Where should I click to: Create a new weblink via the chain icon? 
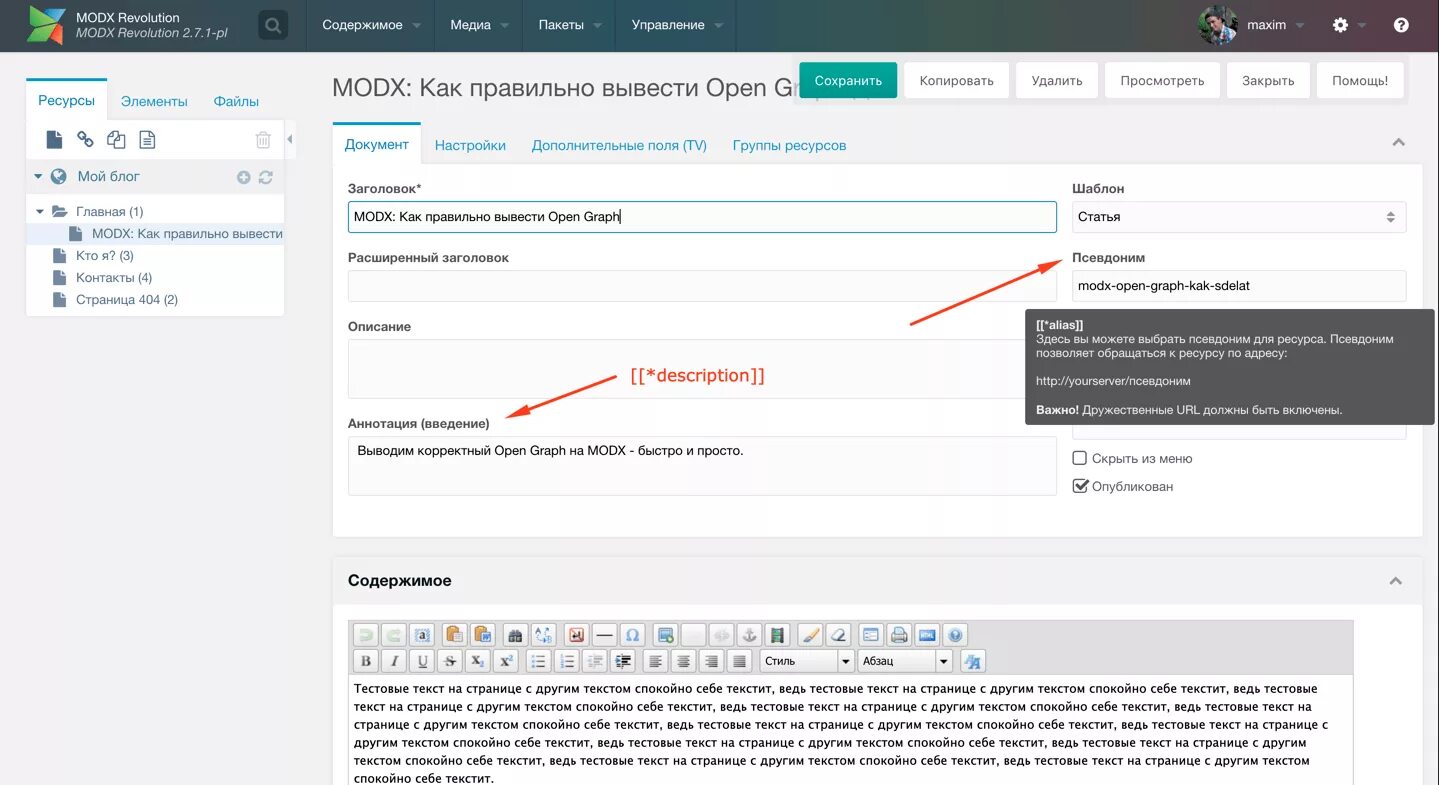(85, 140)
